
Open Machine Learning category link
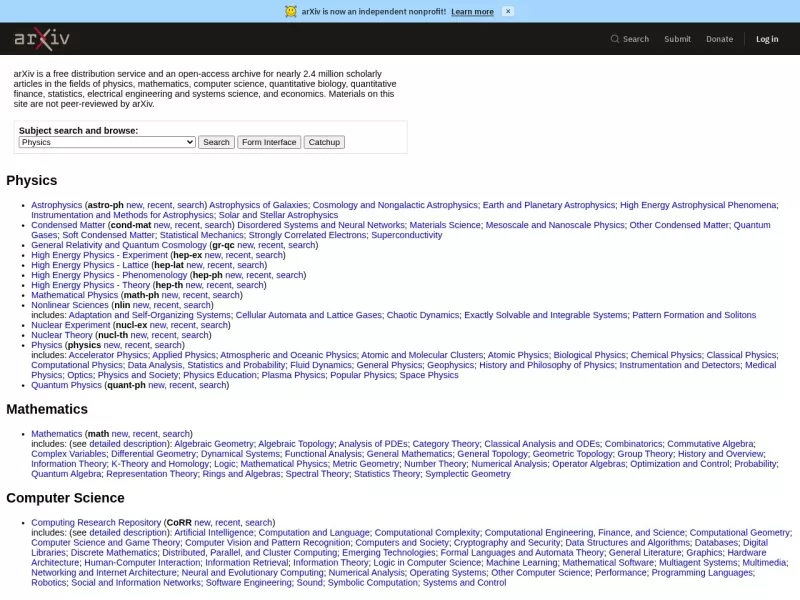pyautogui.click(x=521, y=563)
